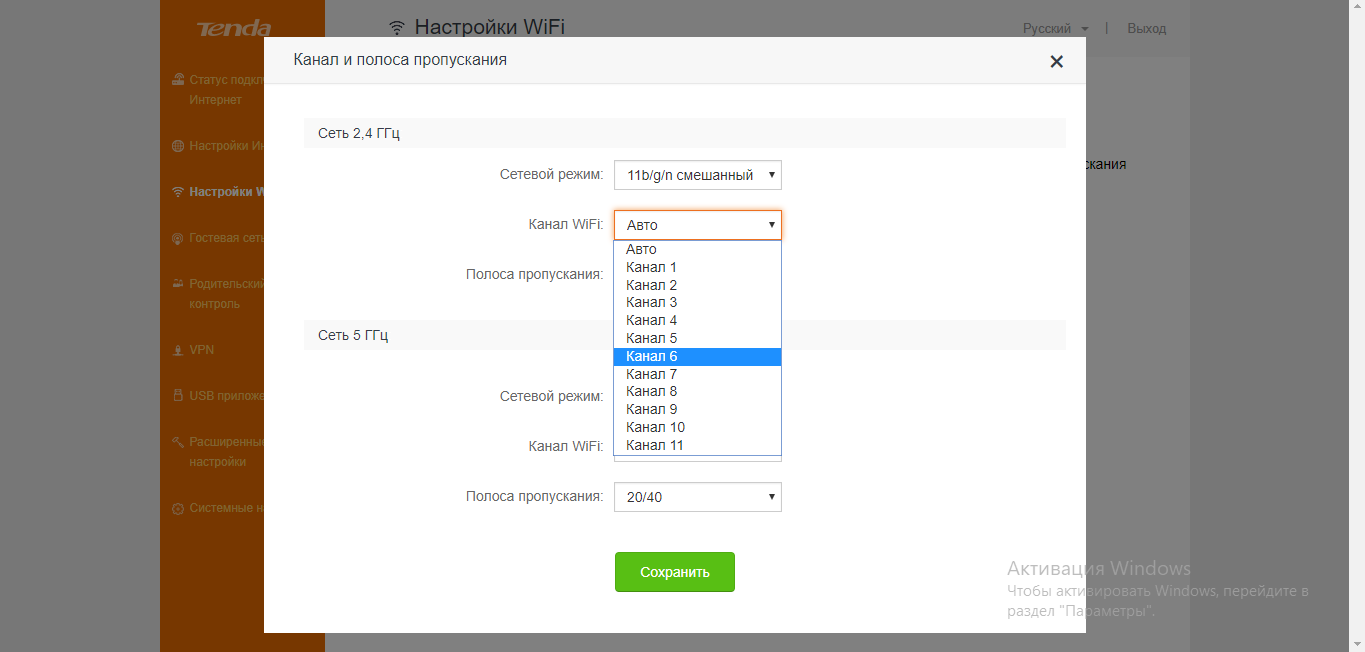Viewport: 1365px width, 652px height.
Task: Click the guest network sidebar icon
Action: 178,238
